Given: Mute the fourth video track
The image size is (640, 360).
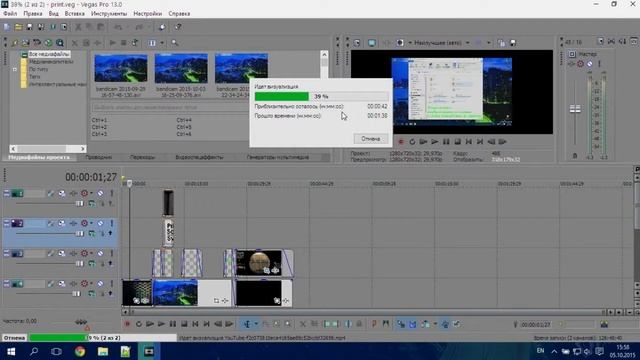Looking at the screenshot, I should click(100, 284).
